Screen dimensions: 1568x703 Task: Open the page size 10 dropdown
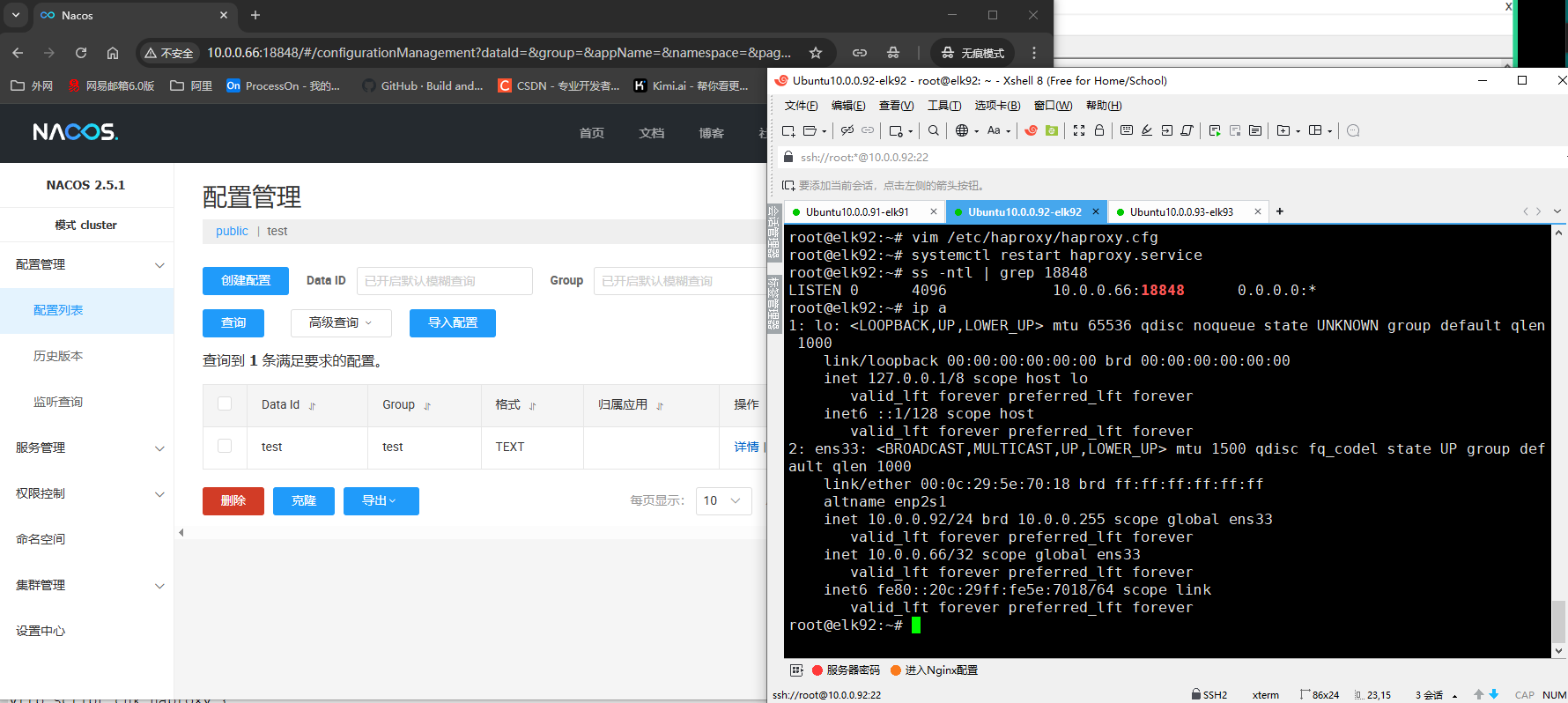pyautogui.click(x=723, y=500)
